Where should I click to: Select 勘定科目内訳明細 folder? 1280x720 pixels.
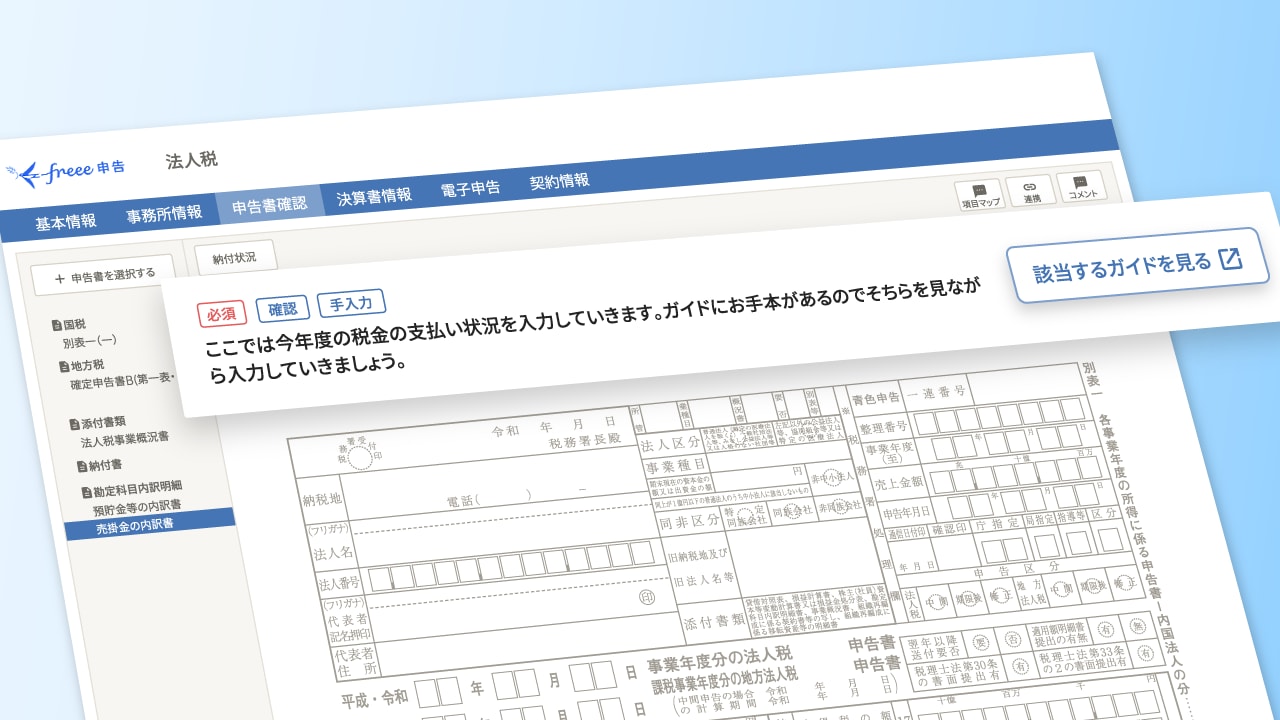(x=131, y=489)
